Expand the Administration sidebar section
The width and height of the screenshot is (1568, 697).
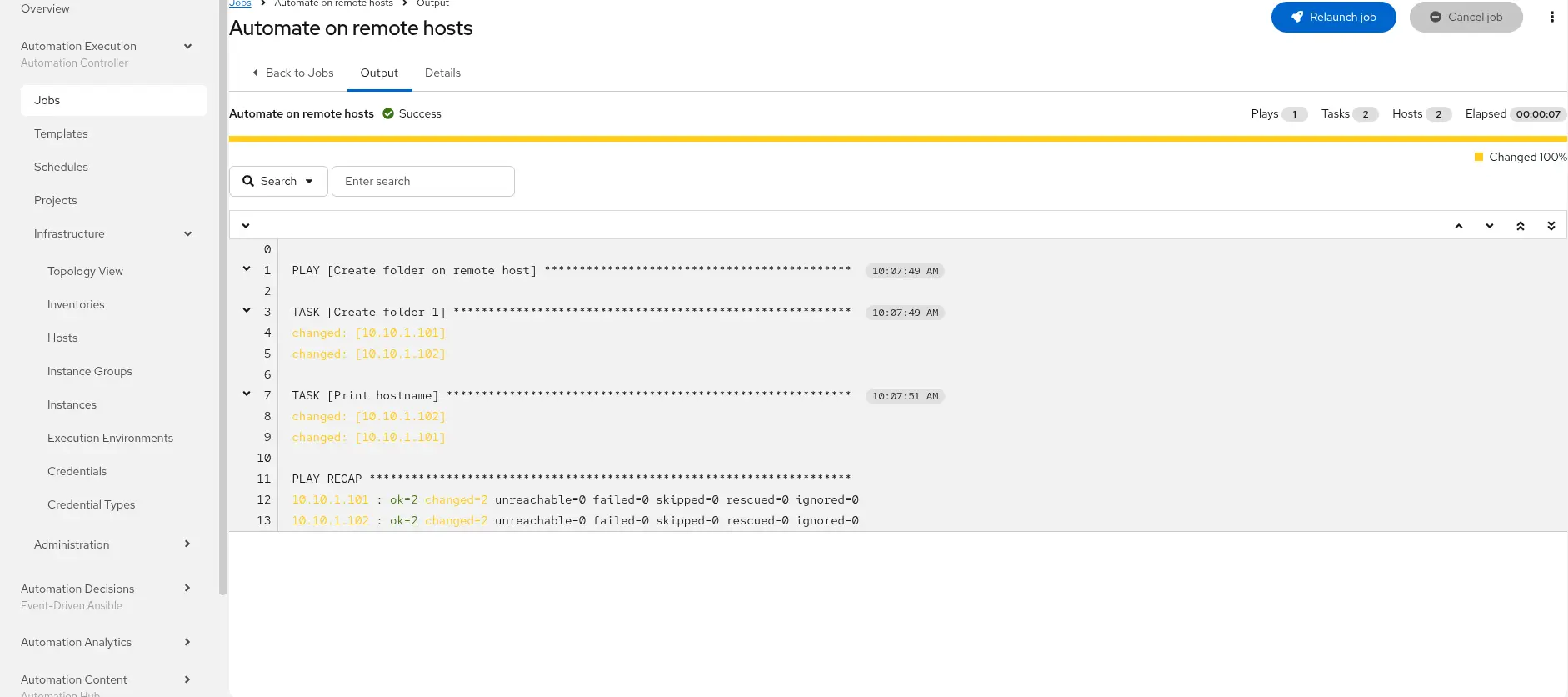pos(187,544)
